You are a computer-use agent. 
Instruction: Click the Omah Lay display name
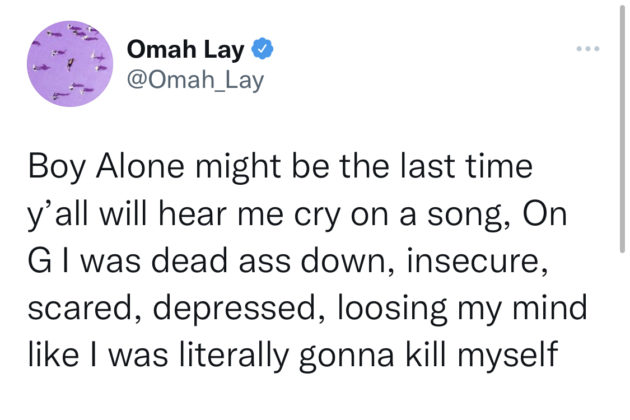click(186, 50)
